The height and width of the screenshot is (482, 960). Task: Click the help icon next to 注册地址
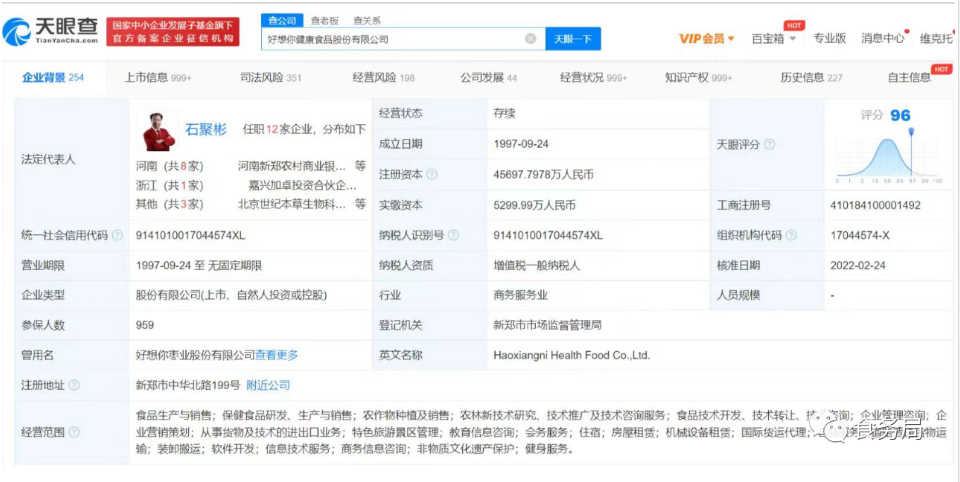pyautogui.click(x=74, y=385)
